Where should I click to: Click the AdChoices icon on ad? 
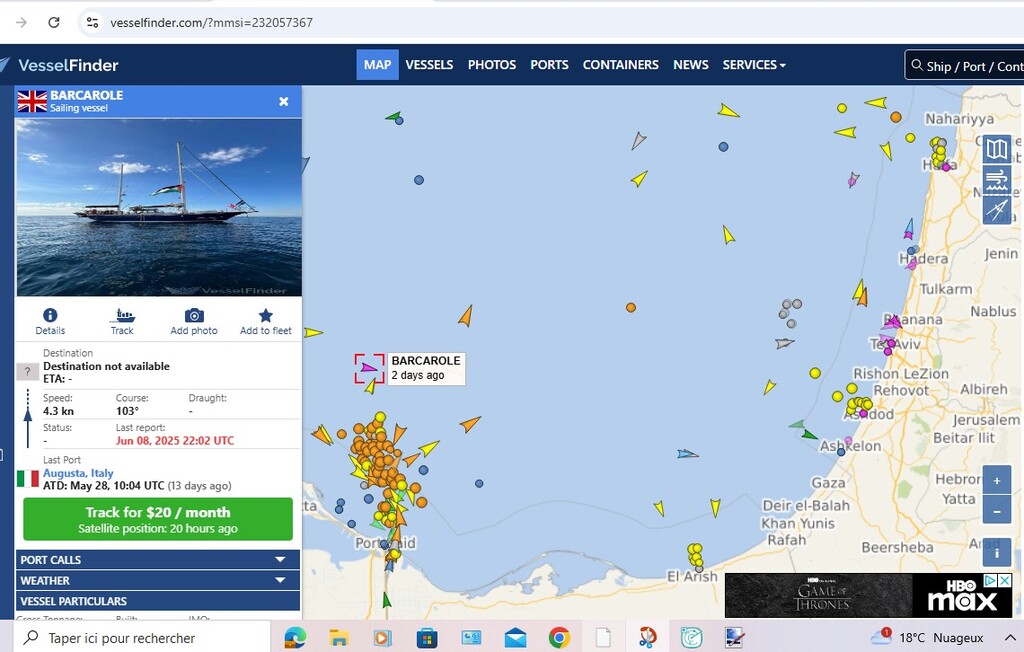point(991,580)
